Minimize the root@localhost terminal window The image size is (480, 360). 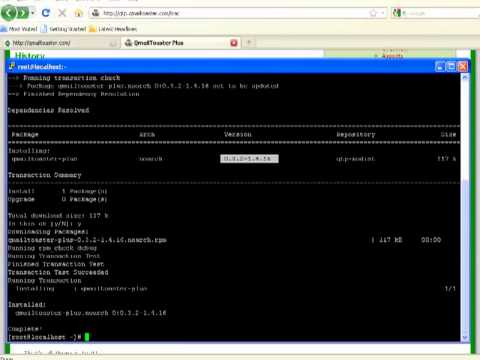pos(440,67)
